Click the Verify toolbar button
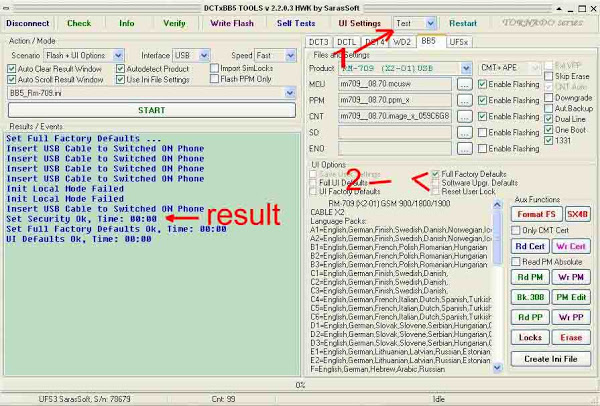 click(174, 23)
